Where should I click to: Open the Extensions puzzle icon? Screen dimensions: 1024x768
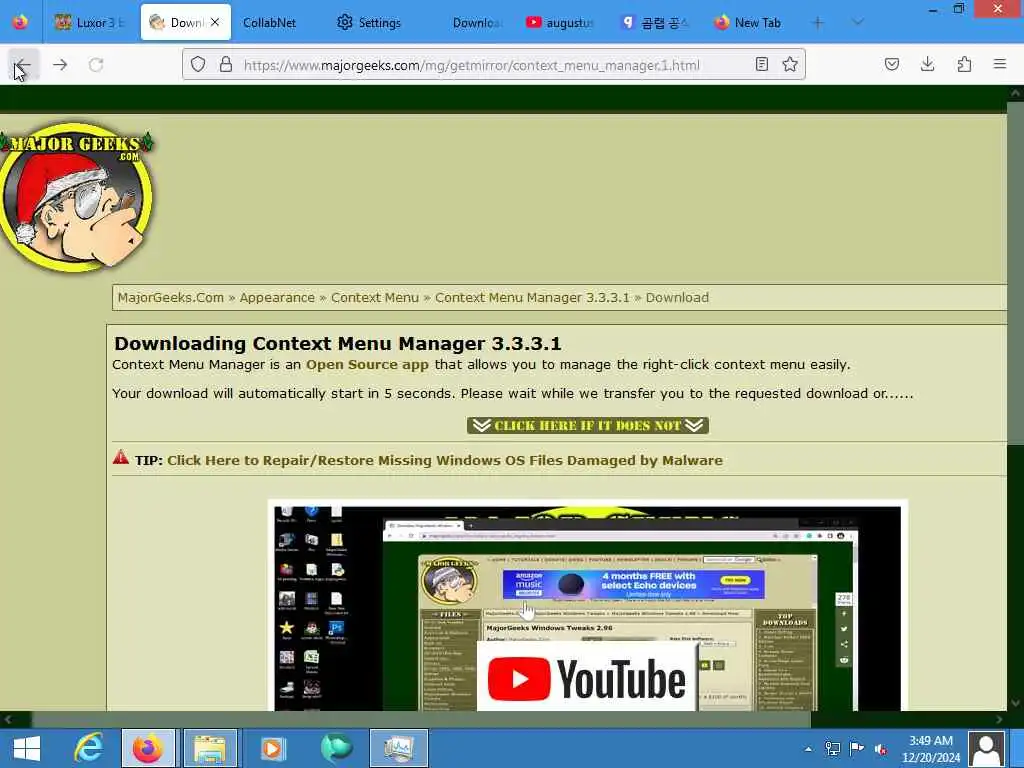(964, 64)
